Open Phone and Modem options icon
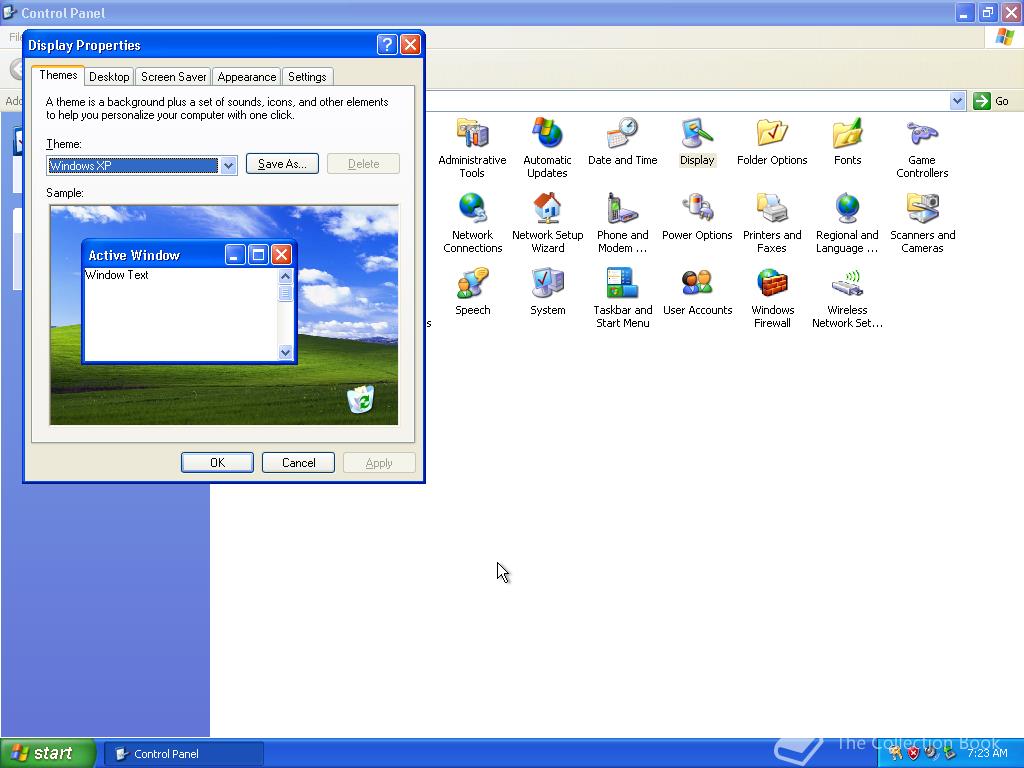The image size is (1024, 768). (x=622, y=208)
